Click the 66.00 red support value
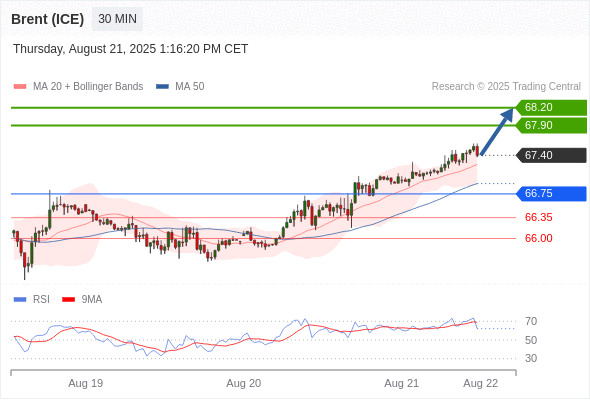Screen dimensions: 590x400 click(538, 238)
